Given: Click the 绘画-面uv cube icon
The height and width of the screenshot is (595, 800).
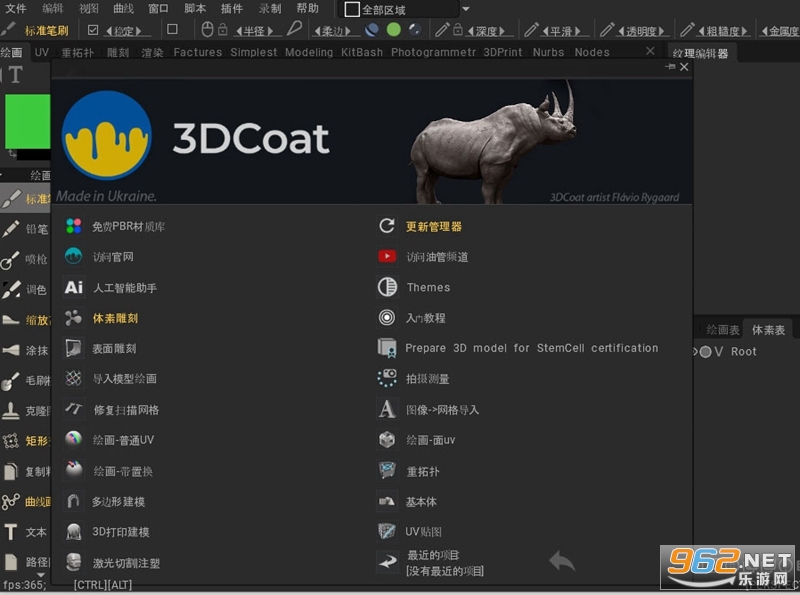Looking at the screenshot, I should 387,440.
